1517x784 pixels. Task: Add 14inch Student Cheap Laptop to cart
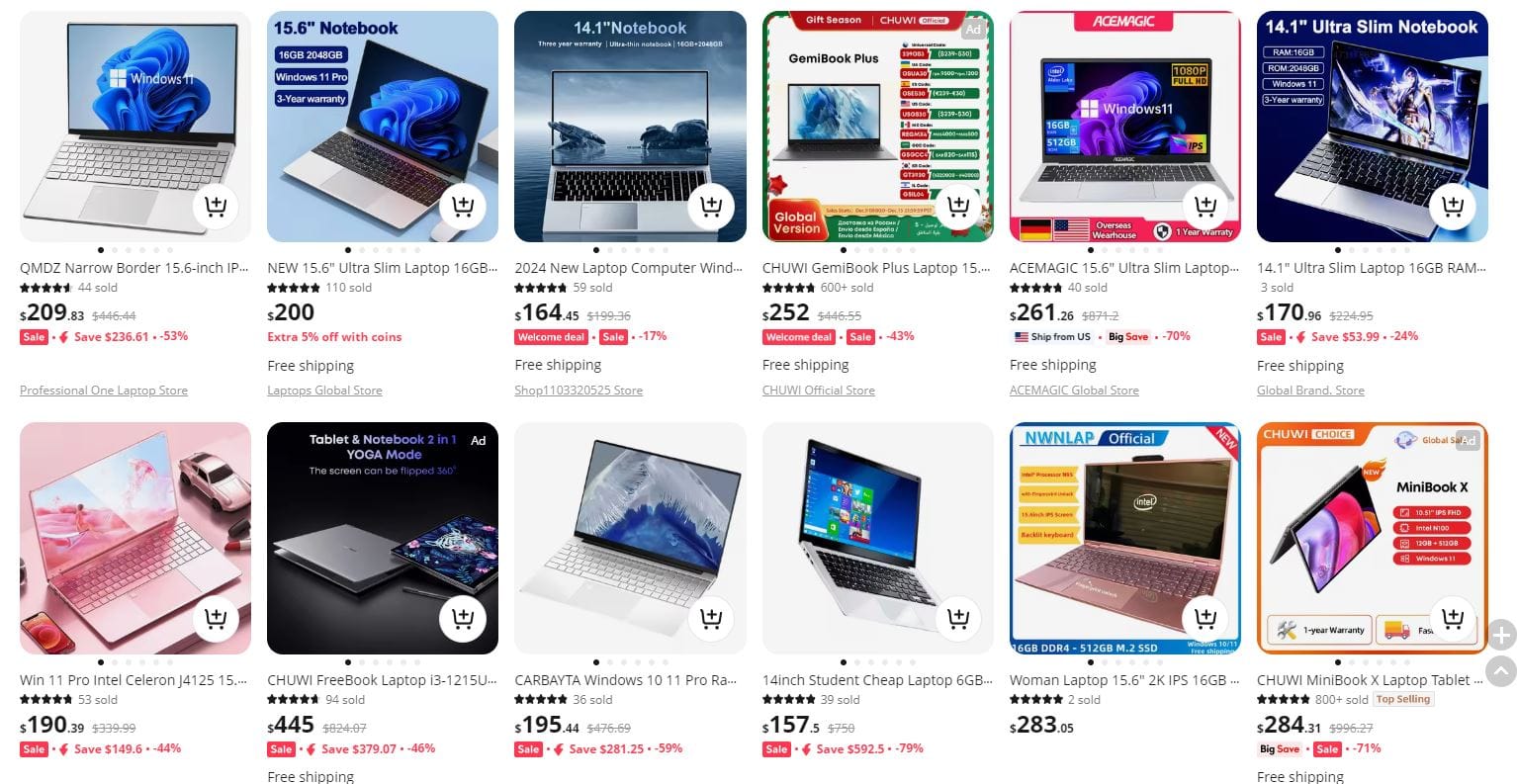point(957,619)
